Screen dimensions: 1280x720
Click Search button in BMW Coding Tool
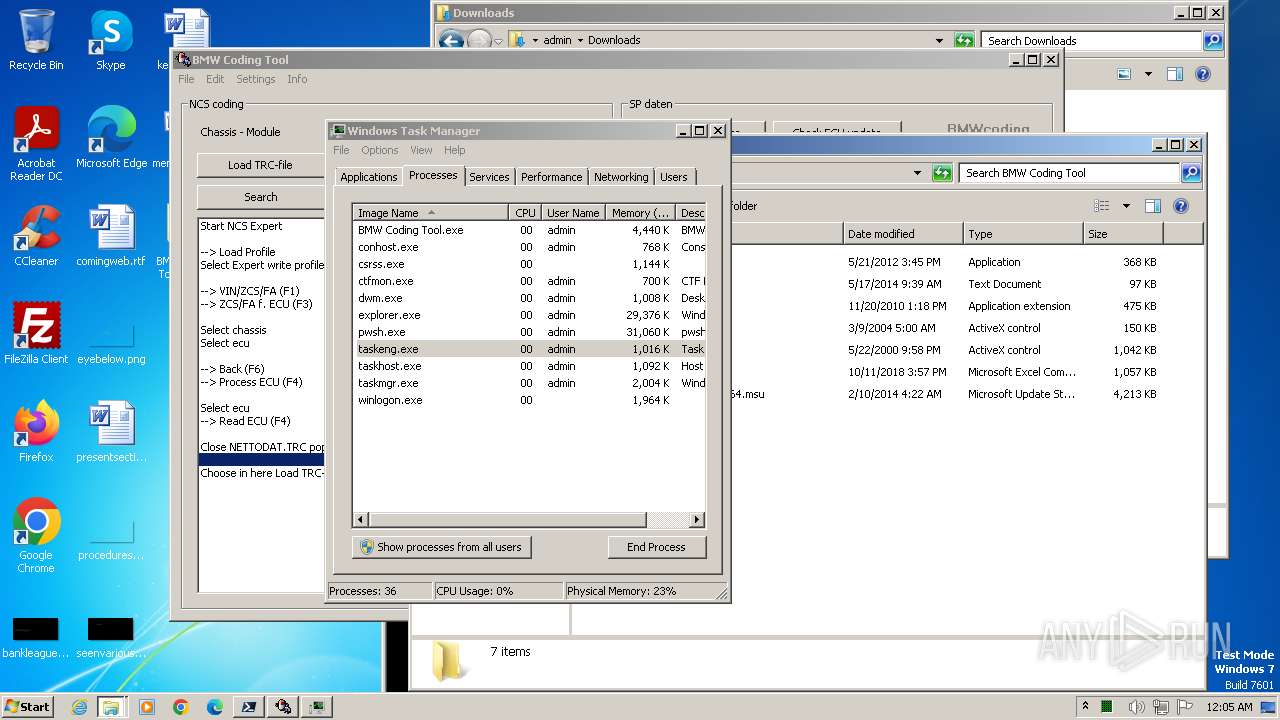coord(260,197)
